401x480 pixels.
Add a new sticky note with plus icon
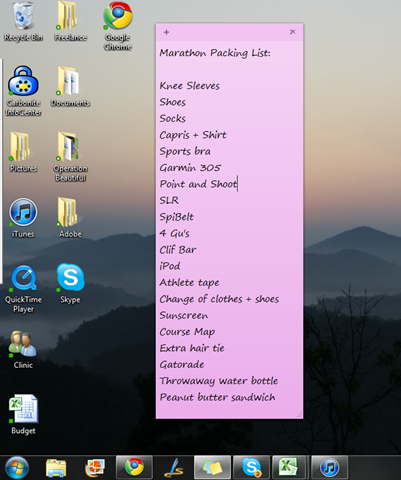pyautogui.click(x=166, y=32)
